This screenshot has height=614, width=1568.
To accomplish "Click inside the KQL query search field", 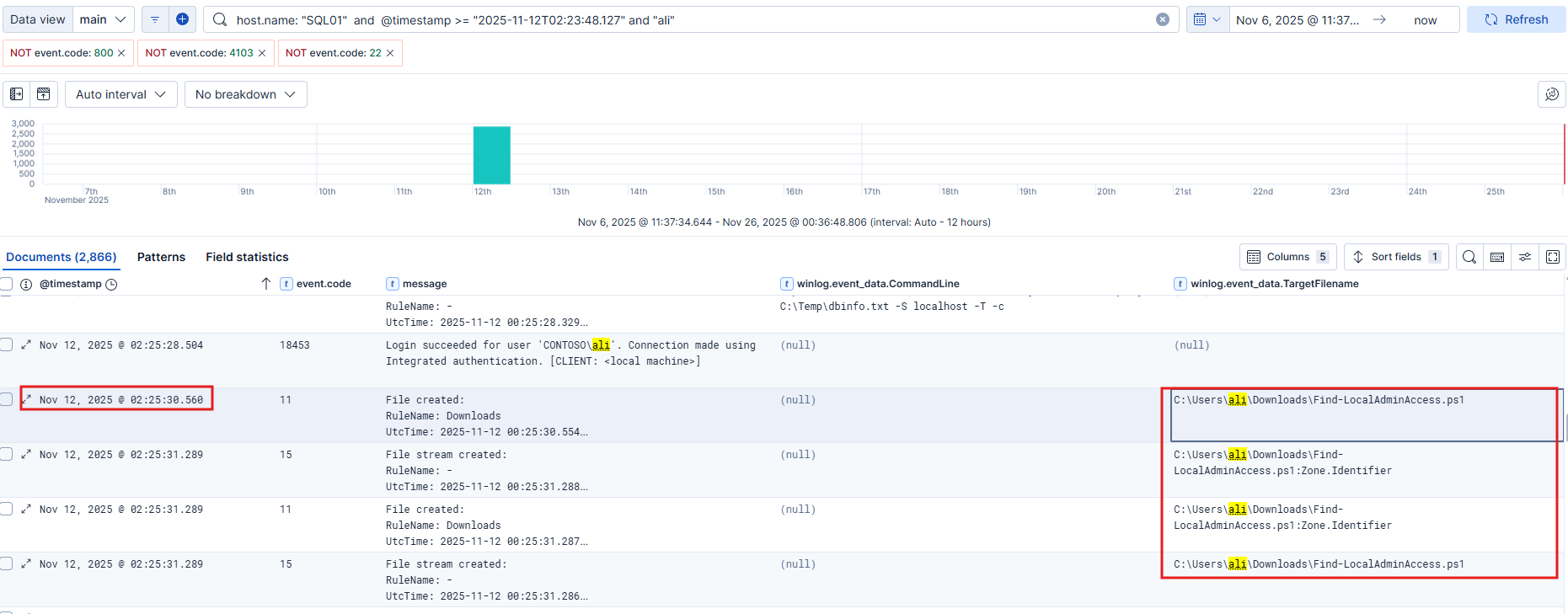I will pyautogui.click(x=674, y=19).
